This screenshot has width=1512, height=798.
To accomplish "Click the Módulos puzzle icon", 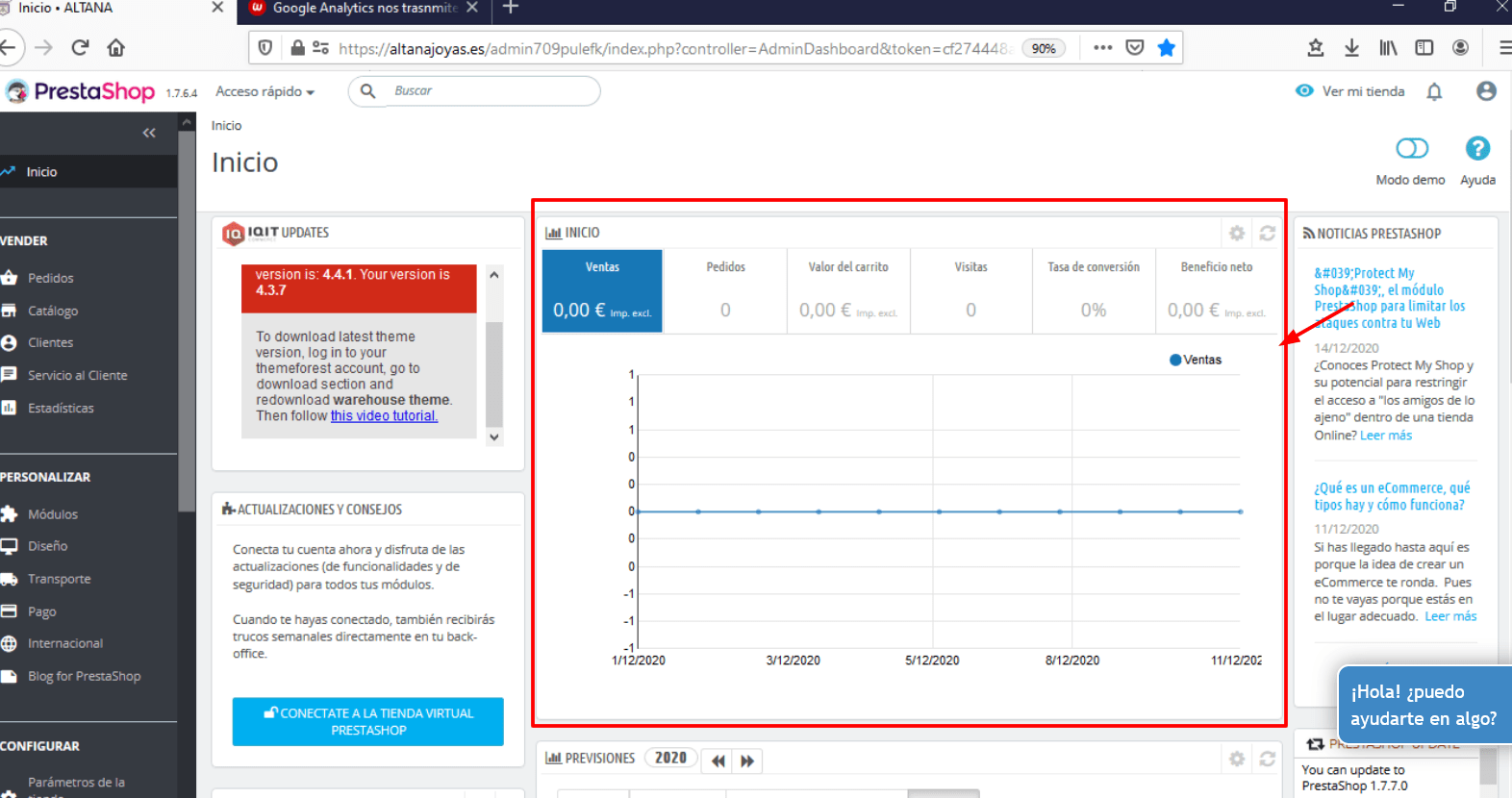I will point(9,514).
